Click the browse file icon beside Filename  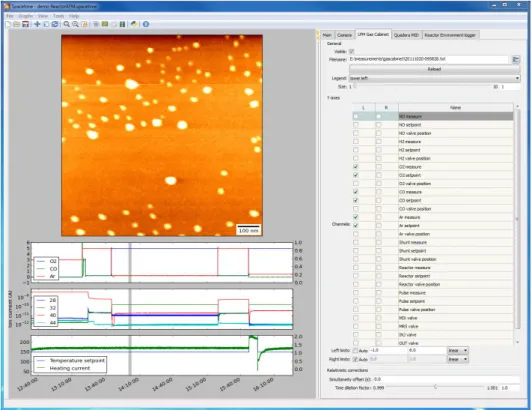[516, 59]
